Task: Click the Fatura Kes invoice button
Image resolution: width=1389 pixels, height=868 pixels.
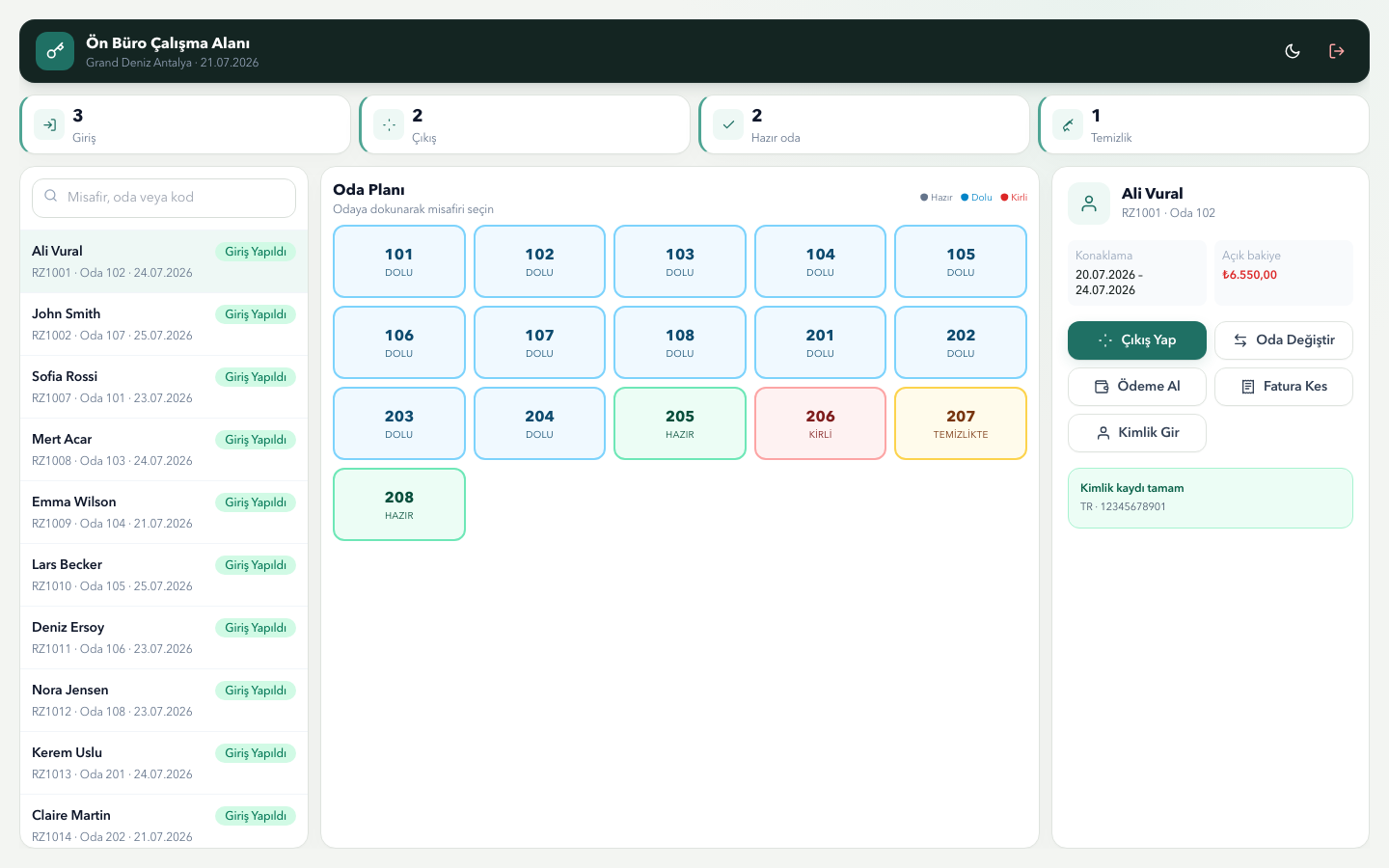Action: coord(1284,387)
